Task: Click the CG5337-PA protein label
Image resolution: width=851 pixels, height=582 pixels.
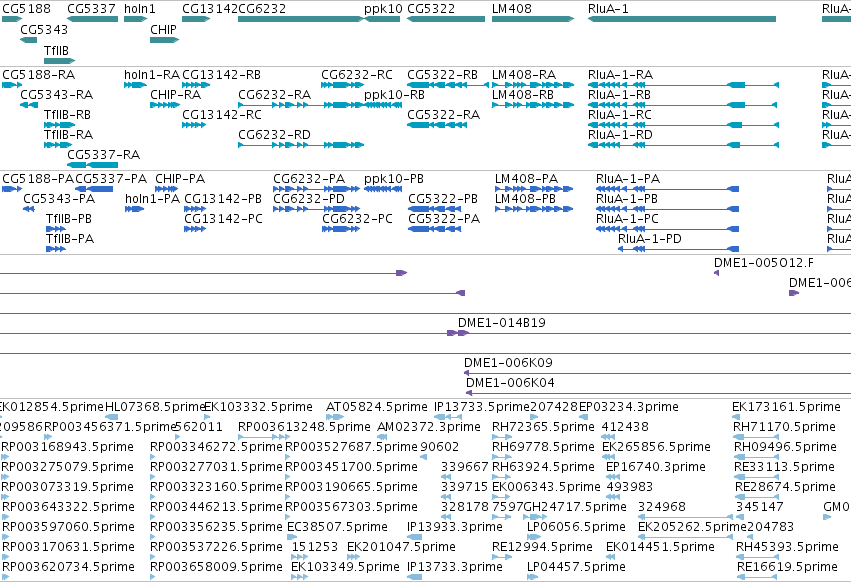Action: click(x=111, y=179)
